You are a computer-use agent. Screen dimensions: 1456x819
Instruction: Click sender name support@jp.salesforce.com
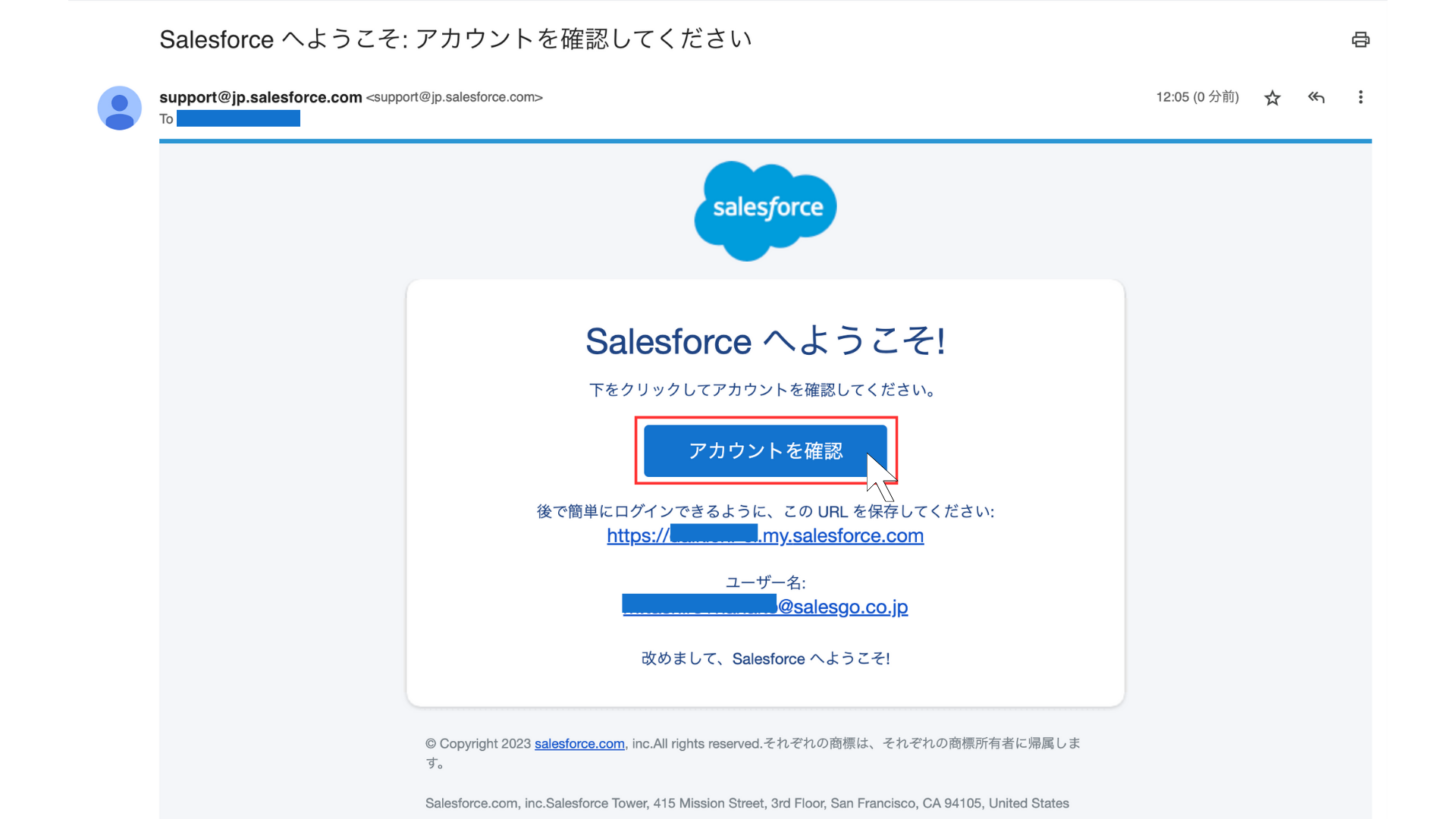[x=260, y=97]
